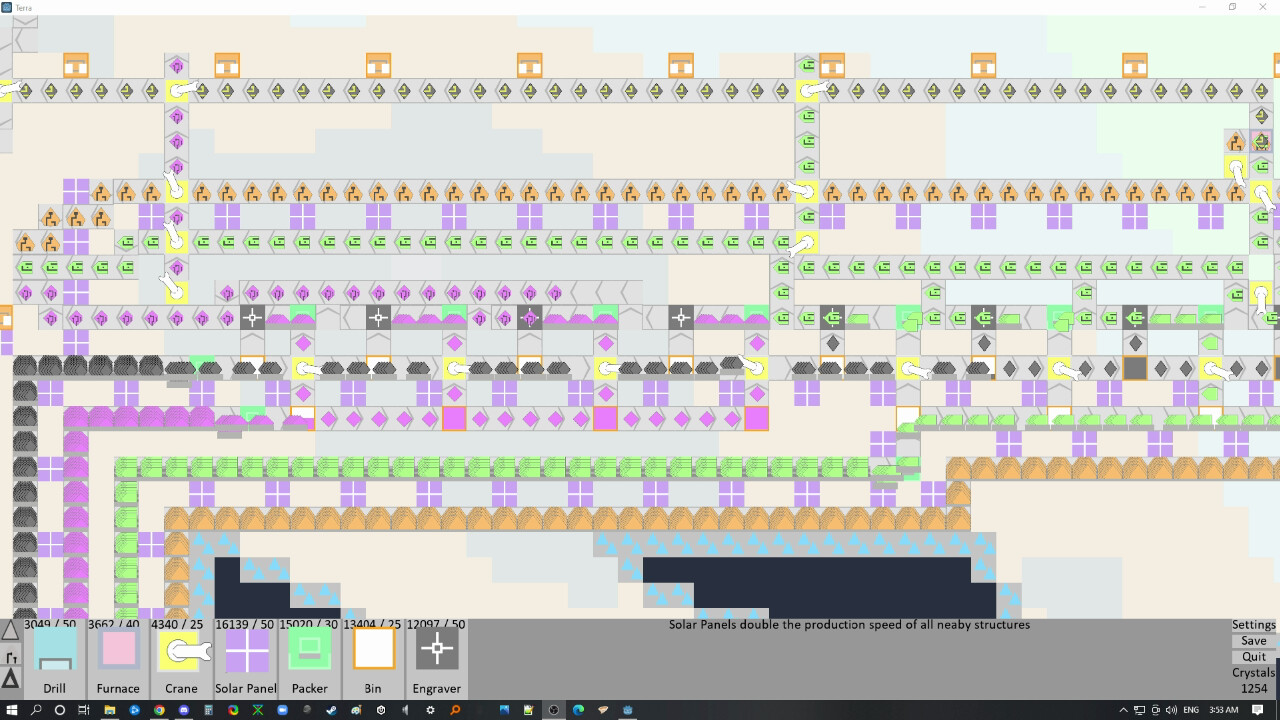This screenshot has width=1280, height=720.
Task: Click the Solar Panel progress counter 16139 / 50
Action: coord(243,624)
